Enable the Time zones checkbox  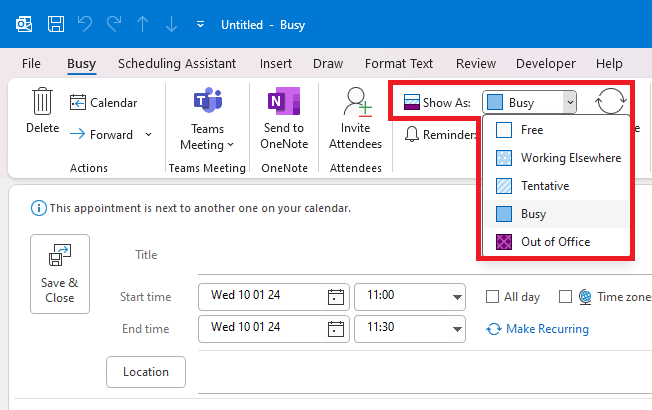[566, 297]
